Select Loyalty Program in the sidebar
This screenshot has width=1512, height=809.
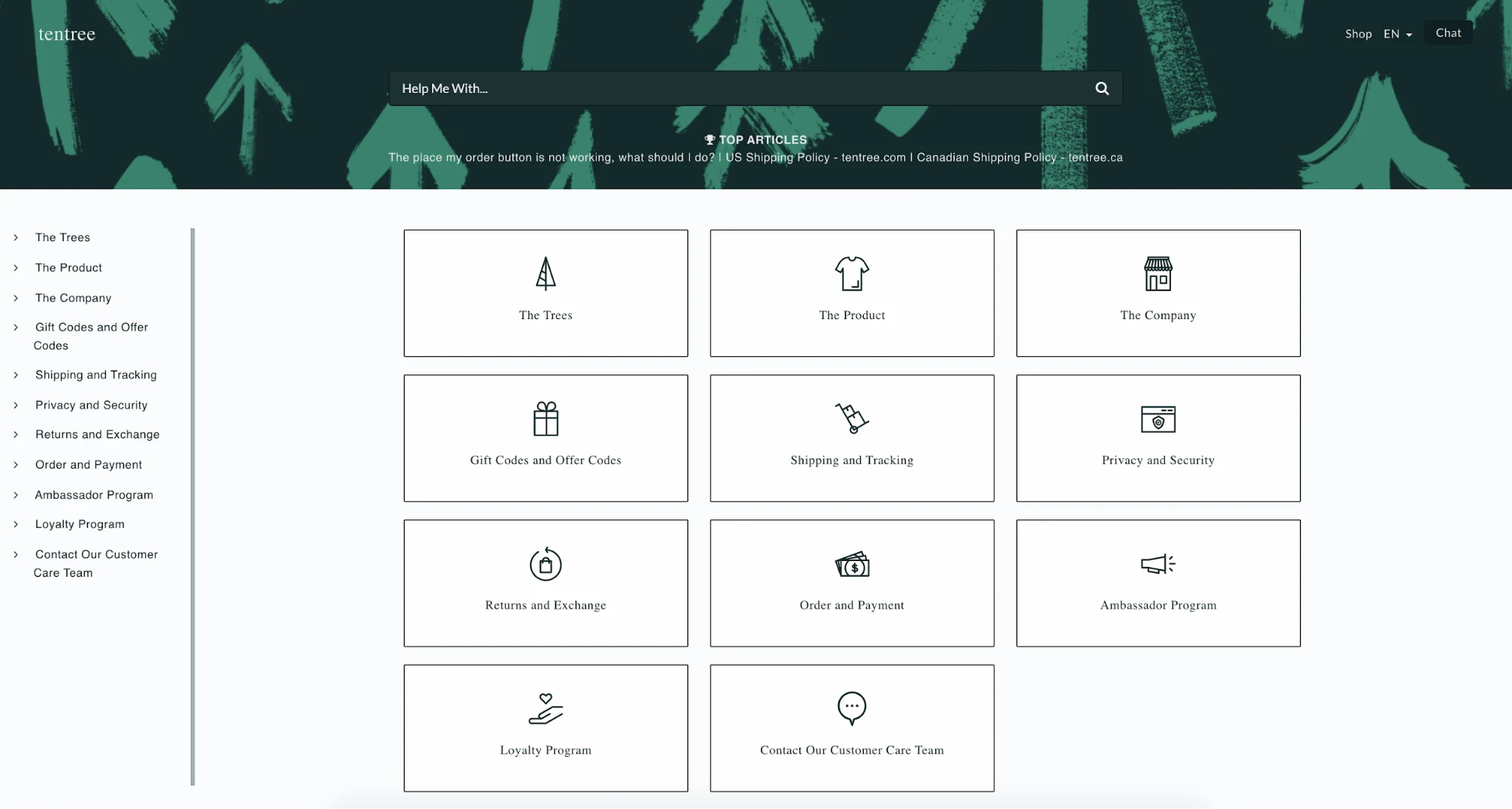tap(79, 524)
